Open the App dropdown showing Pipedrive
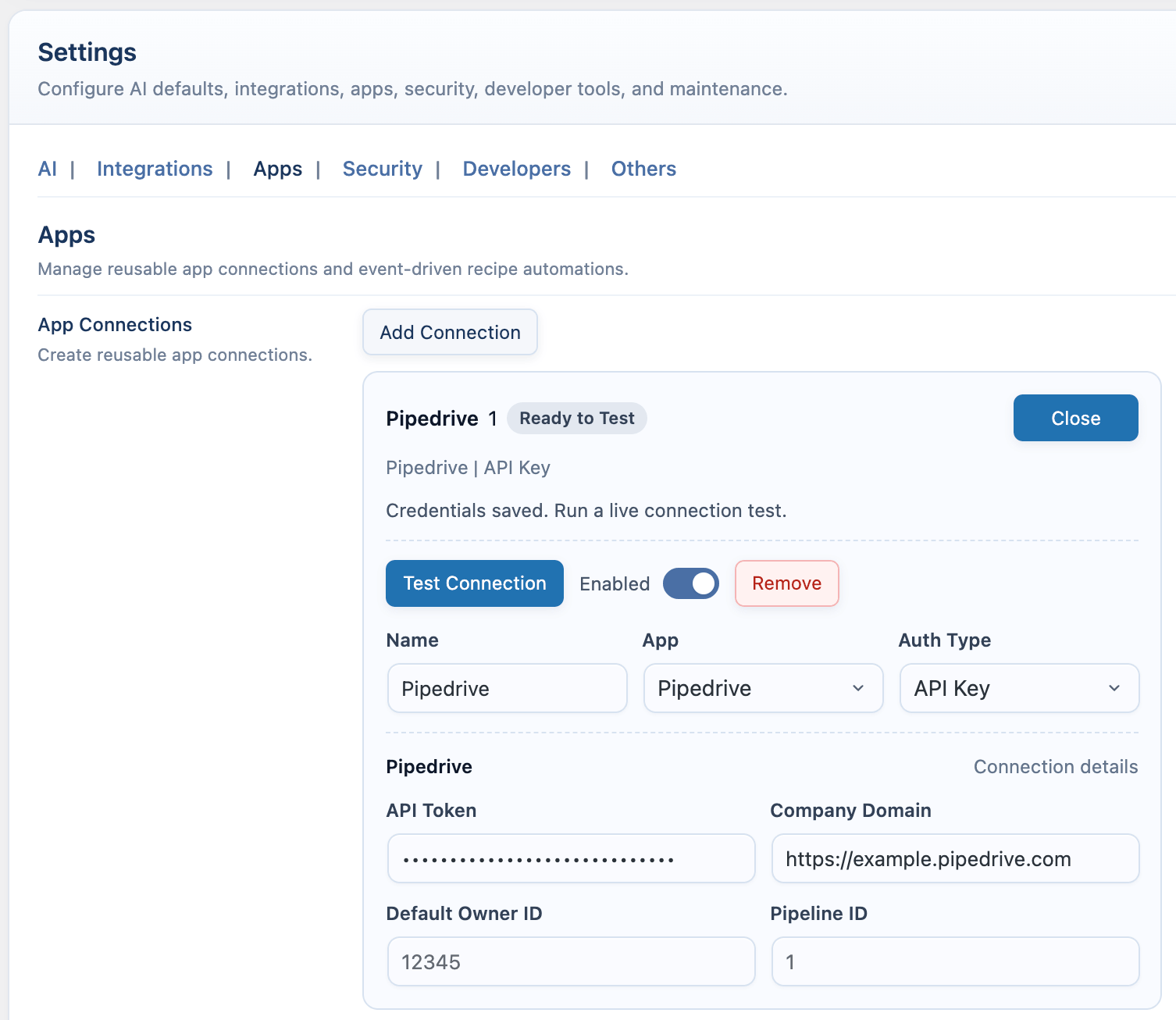This screenshot has height=1020, width=1176. click(x=763, y=688)
